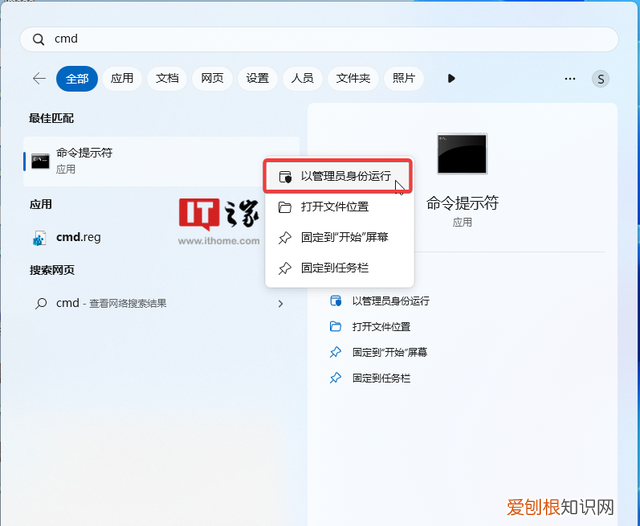This screenshot has height=526, width=640.
Task: Click the 命令提示符 title in preview pane
Action: (462, 203)
